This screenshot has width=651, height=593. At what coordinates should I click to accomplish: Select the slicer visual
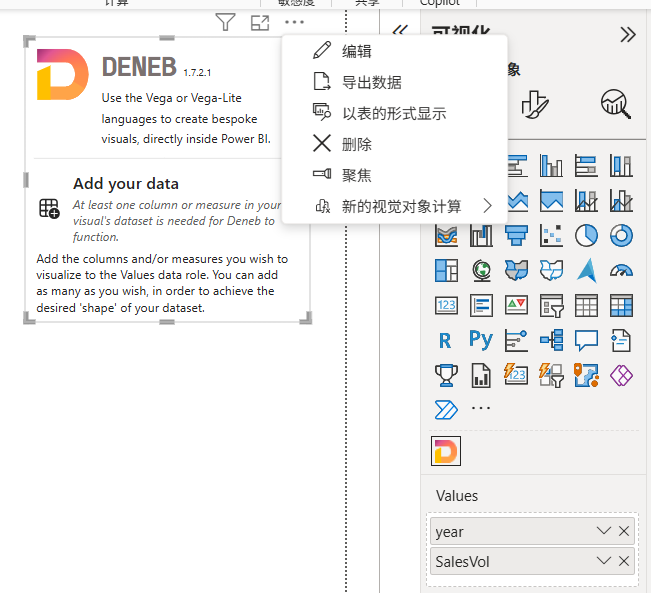[551, 306]
